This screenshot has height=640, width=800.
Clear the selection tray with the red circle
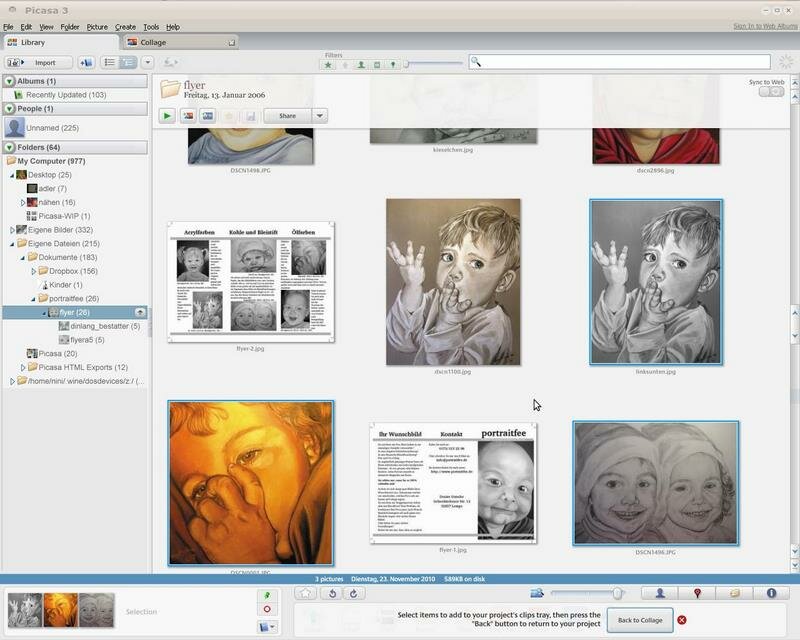267,609
